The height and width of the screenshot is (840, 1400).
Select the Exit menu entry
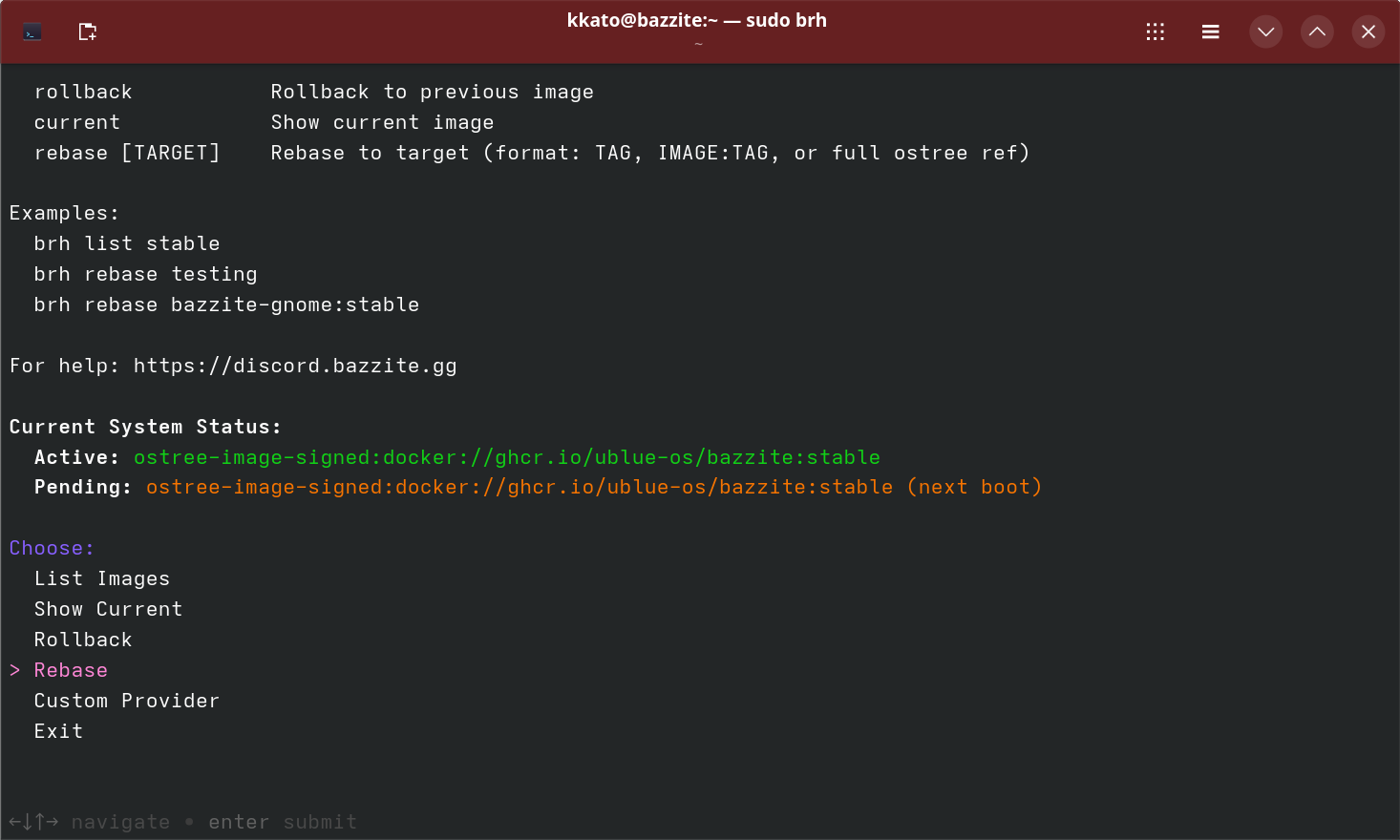click(x=58, y=730)
